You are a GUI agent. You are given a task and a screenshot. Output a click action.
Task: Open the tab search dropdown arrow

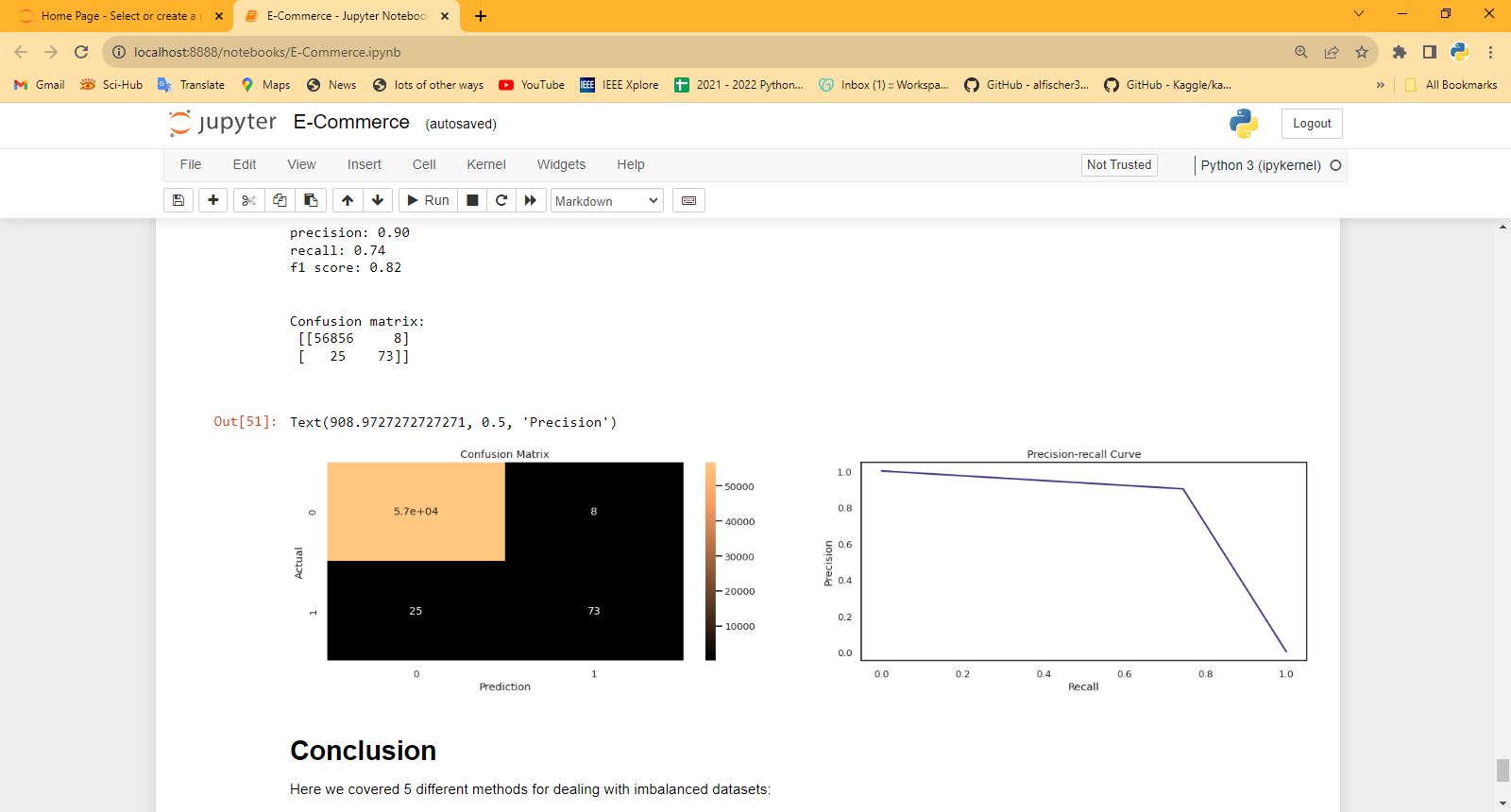[x=1359, y=13]
